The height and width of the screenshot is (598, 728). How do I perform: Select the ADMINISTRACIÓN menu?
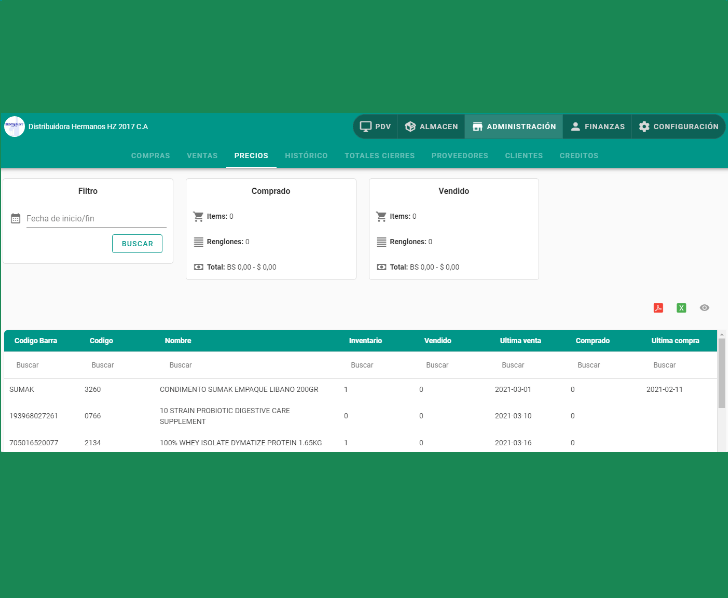(514, 127)
